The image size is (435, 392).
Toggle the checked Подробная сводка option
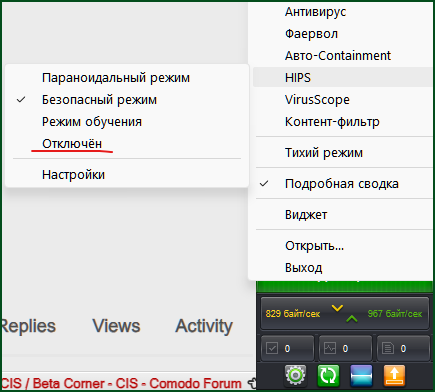342,184
